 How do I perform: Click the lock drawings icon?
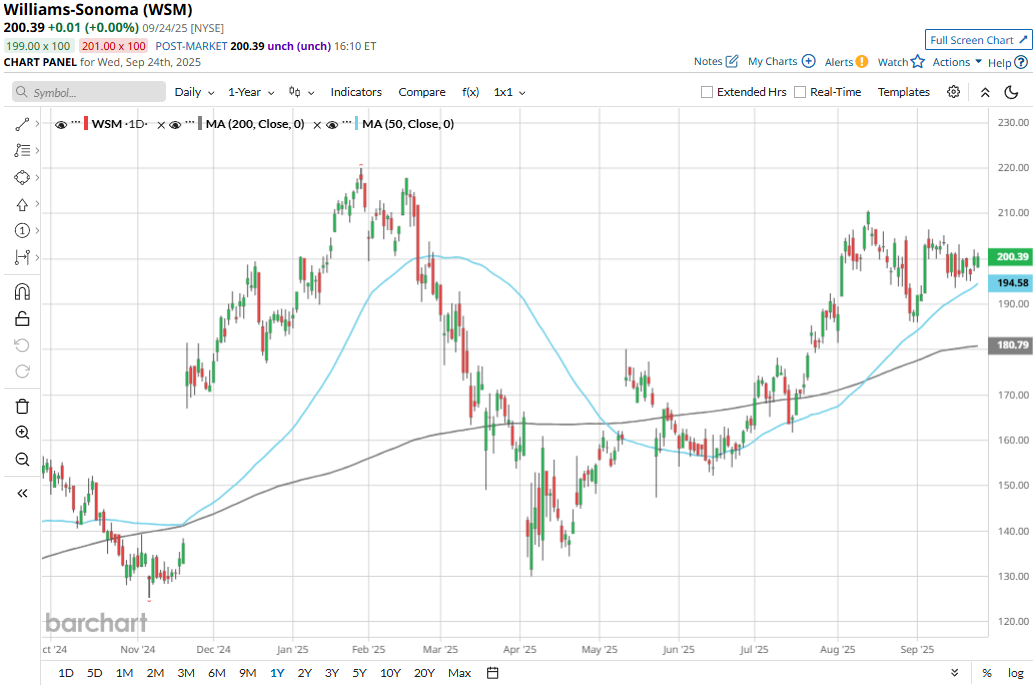click(22, 319)
